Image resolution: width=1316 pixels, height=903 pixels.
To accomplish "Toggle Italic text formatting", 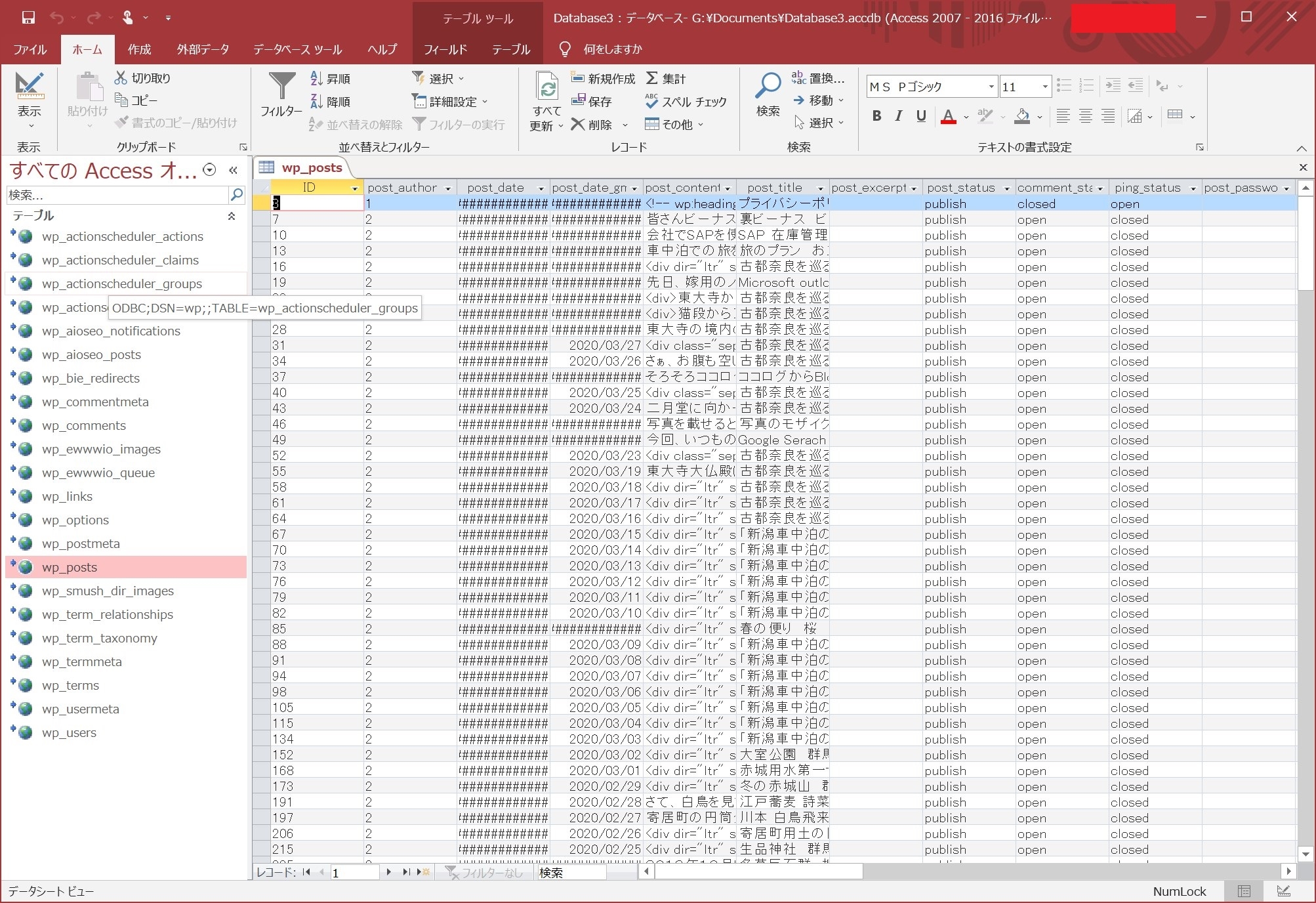I will click(x=899, y=116).
